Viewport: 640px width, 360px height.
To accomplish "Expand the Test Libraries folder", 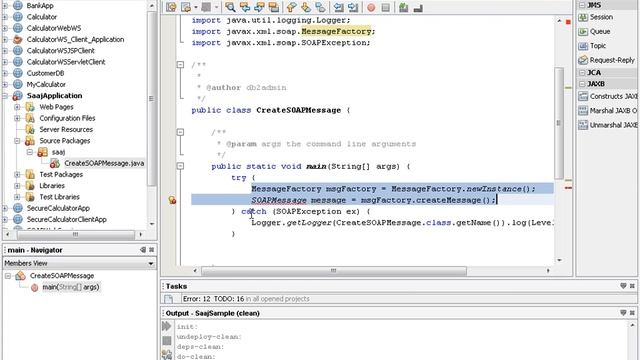I will [17, 197].
